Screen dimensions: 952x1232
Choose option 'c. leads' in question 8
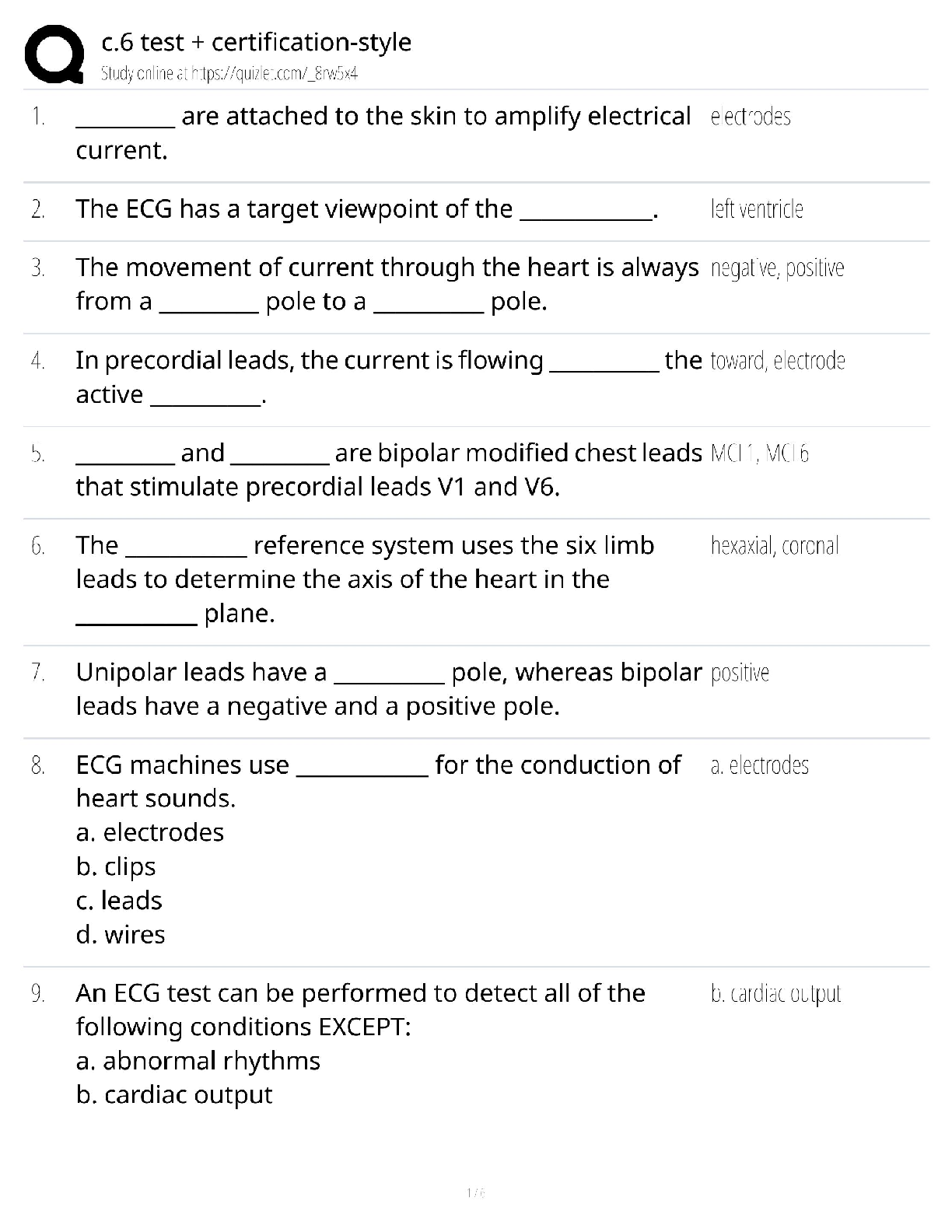(119, 901)
